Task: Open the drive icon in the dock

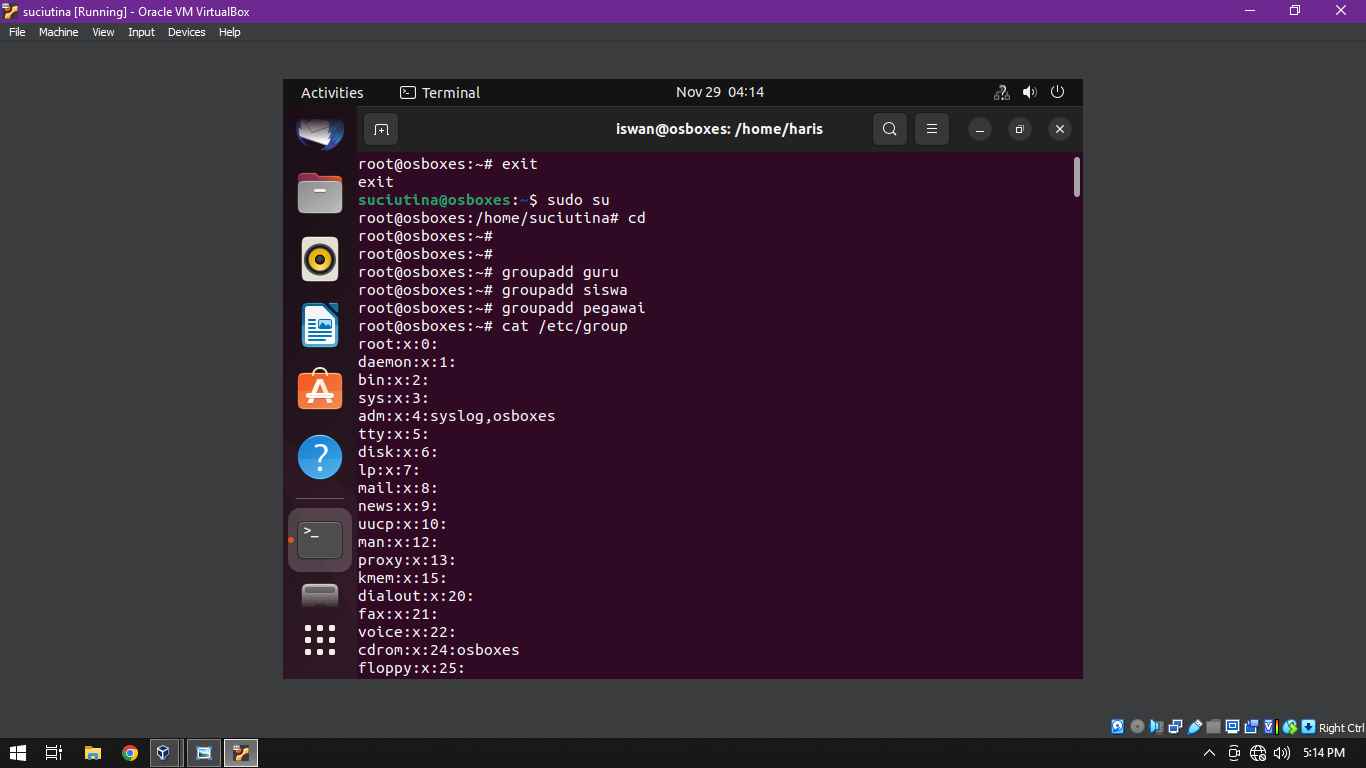Action: point(320,595)
